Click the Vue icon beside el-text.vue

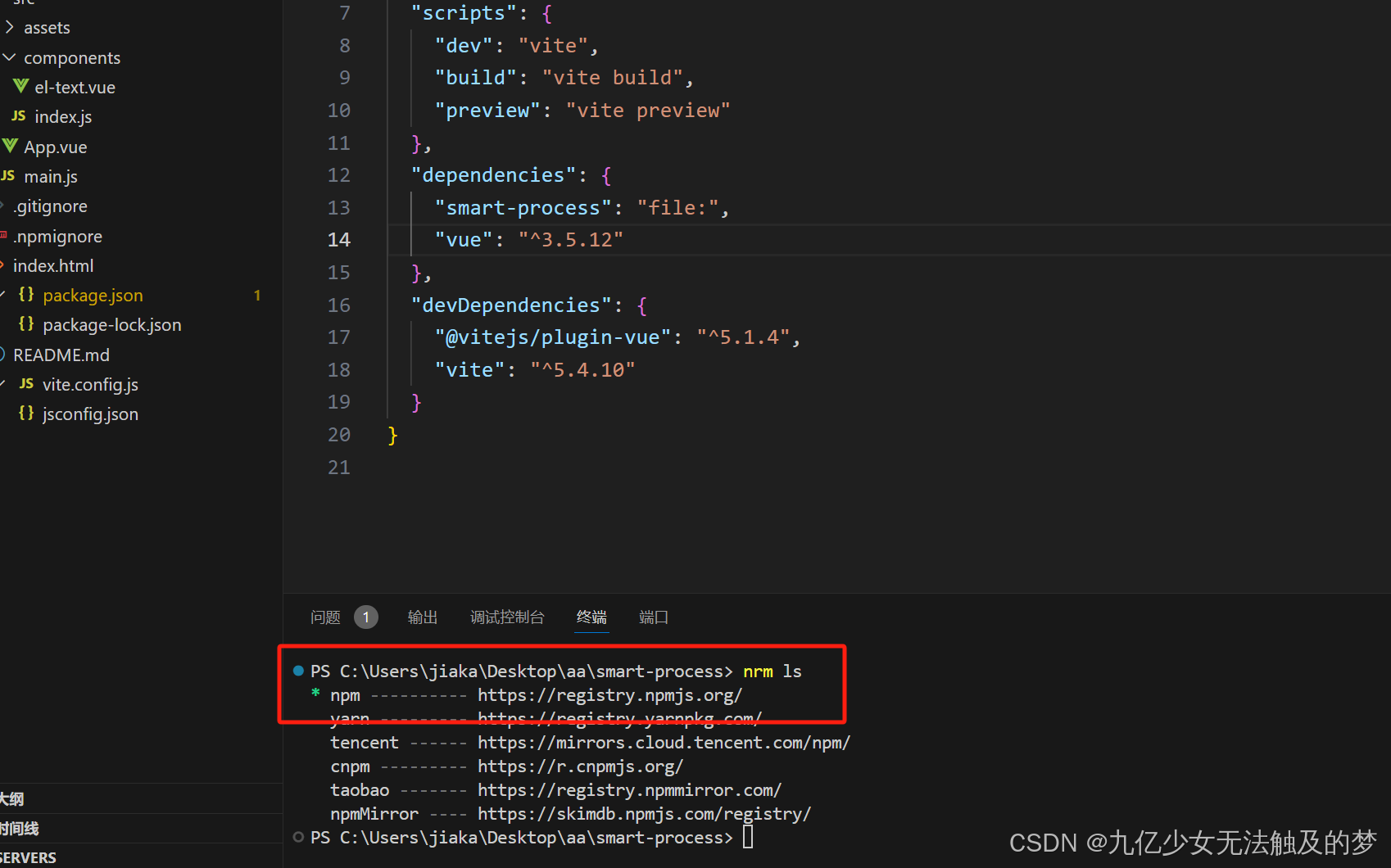[20, 86]
